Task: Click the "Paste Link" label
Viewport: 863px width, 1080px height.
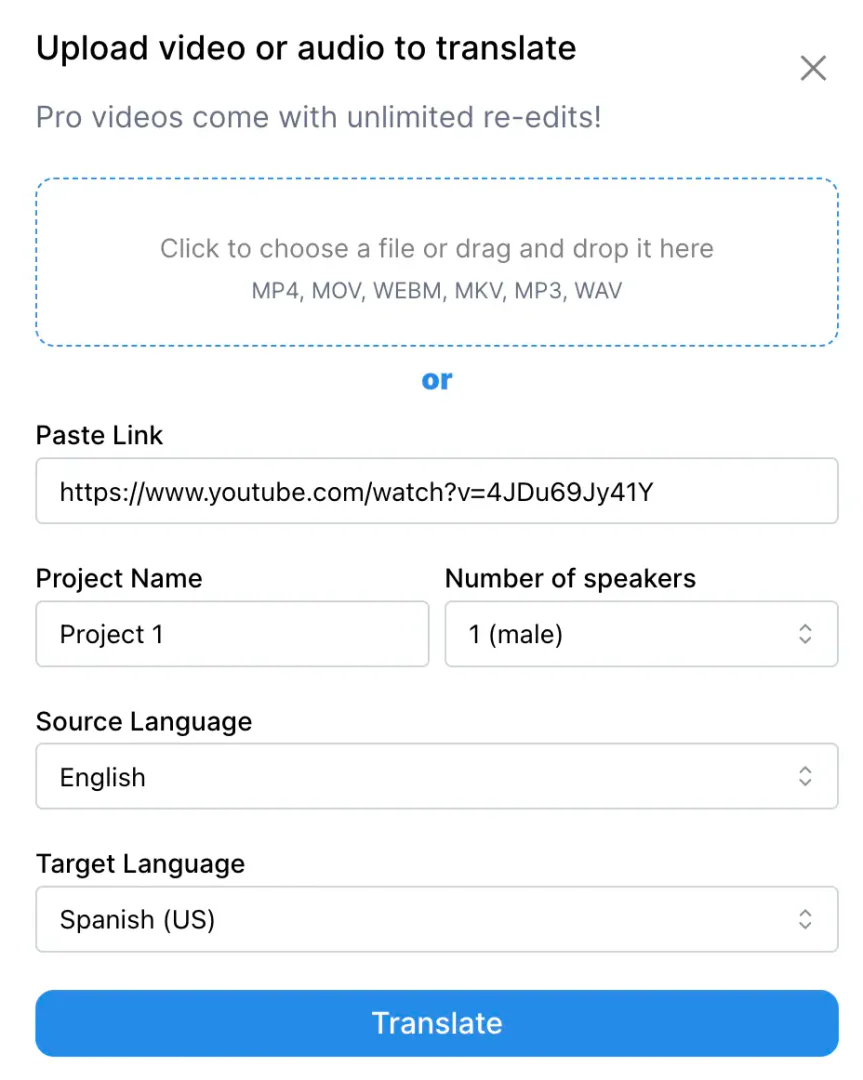Action: (x=99, y=435)
